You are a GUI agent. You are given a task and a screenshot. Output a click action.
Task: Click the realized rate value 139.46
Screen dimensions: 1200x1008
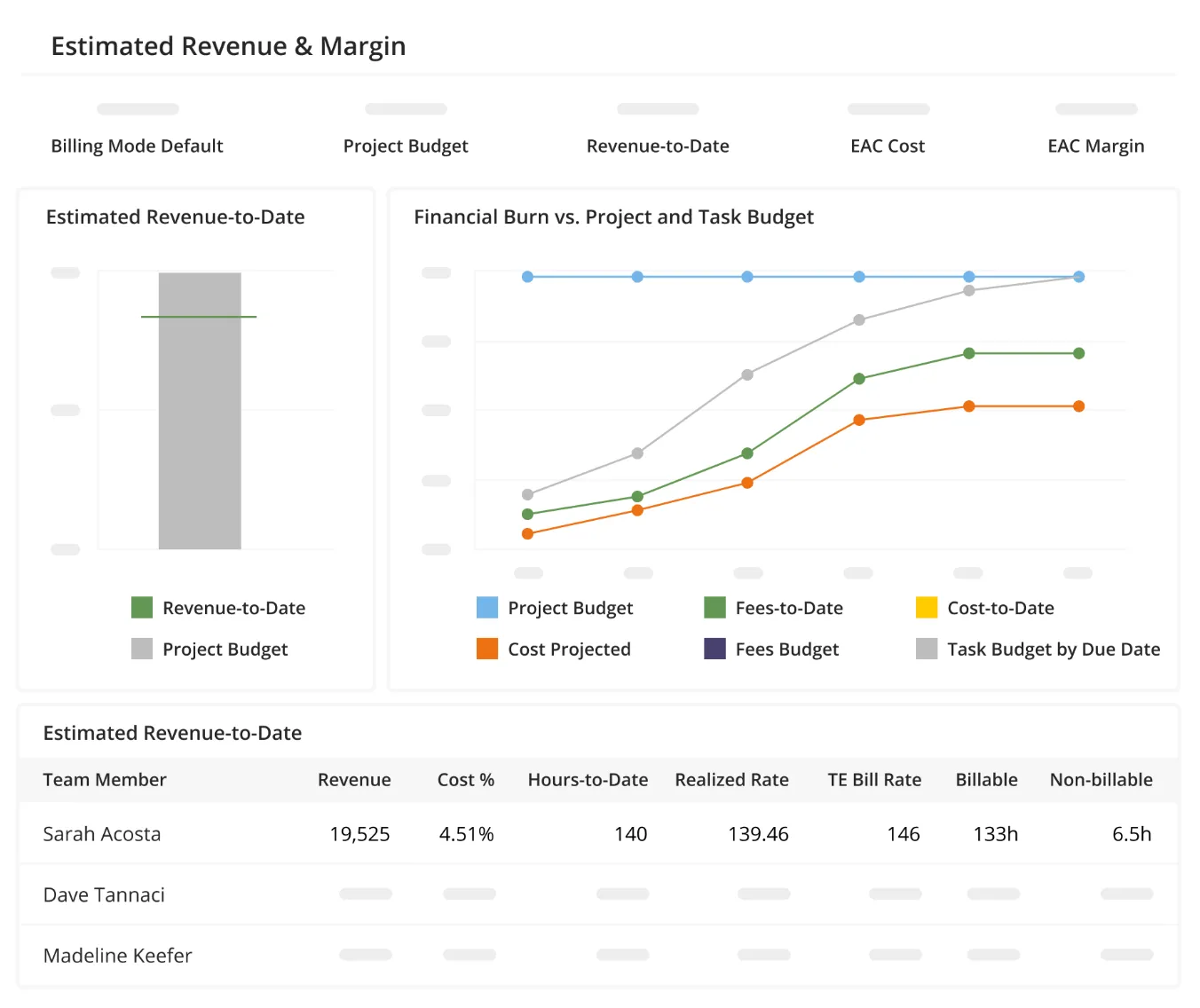(x=758, y=834)
